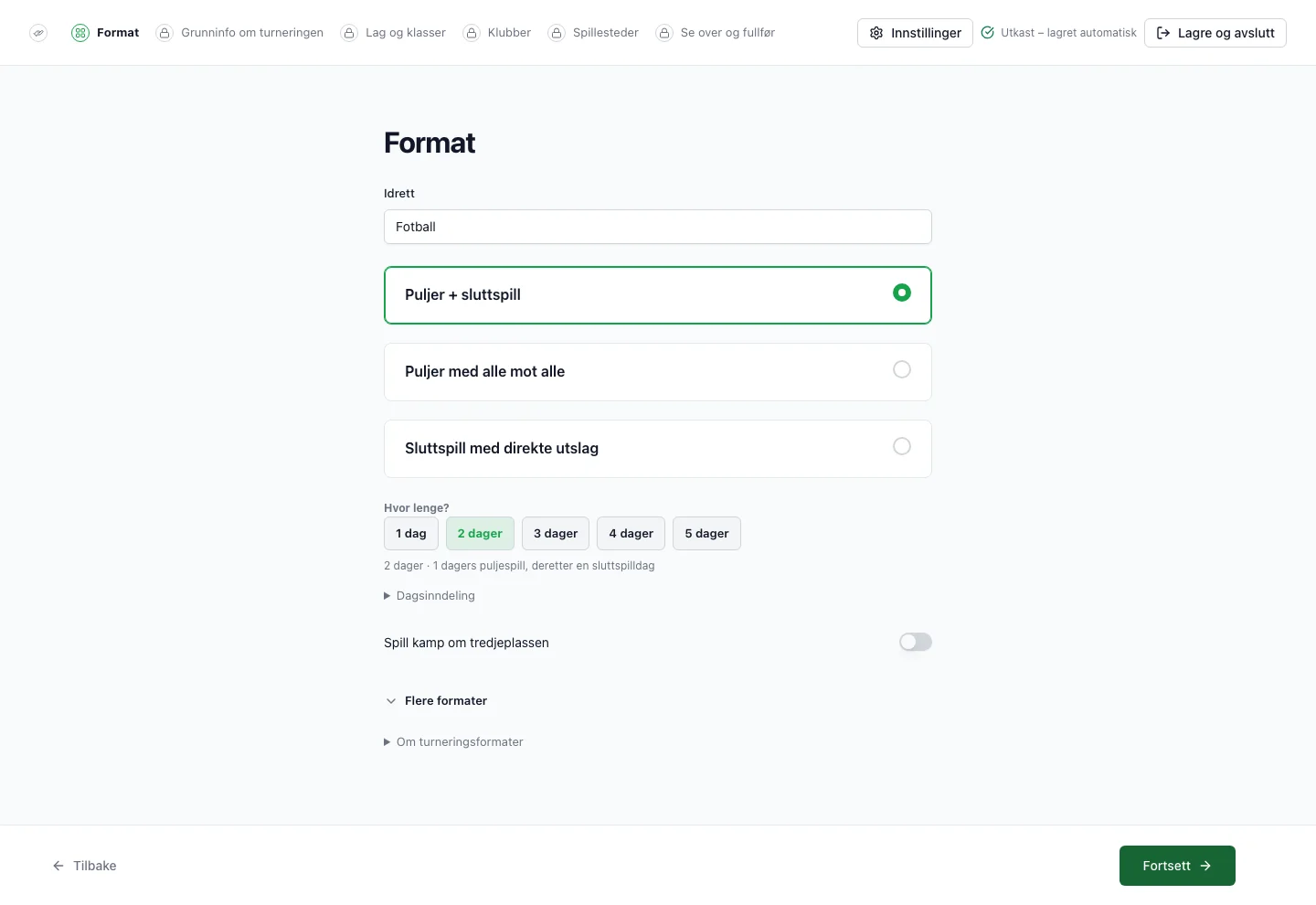Choose the 3 dager duration
The width and height of the screenshot is (1316, 905).
click(556, 534)
